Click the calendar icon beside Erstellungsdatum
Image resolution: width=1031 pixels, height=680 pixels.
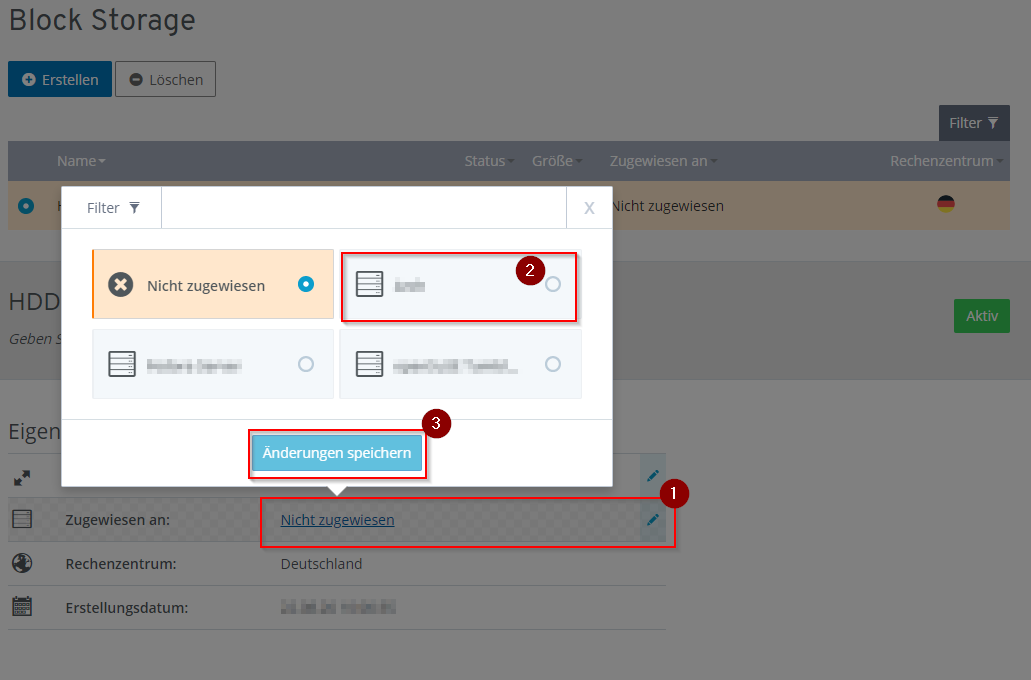coord(22,606)
